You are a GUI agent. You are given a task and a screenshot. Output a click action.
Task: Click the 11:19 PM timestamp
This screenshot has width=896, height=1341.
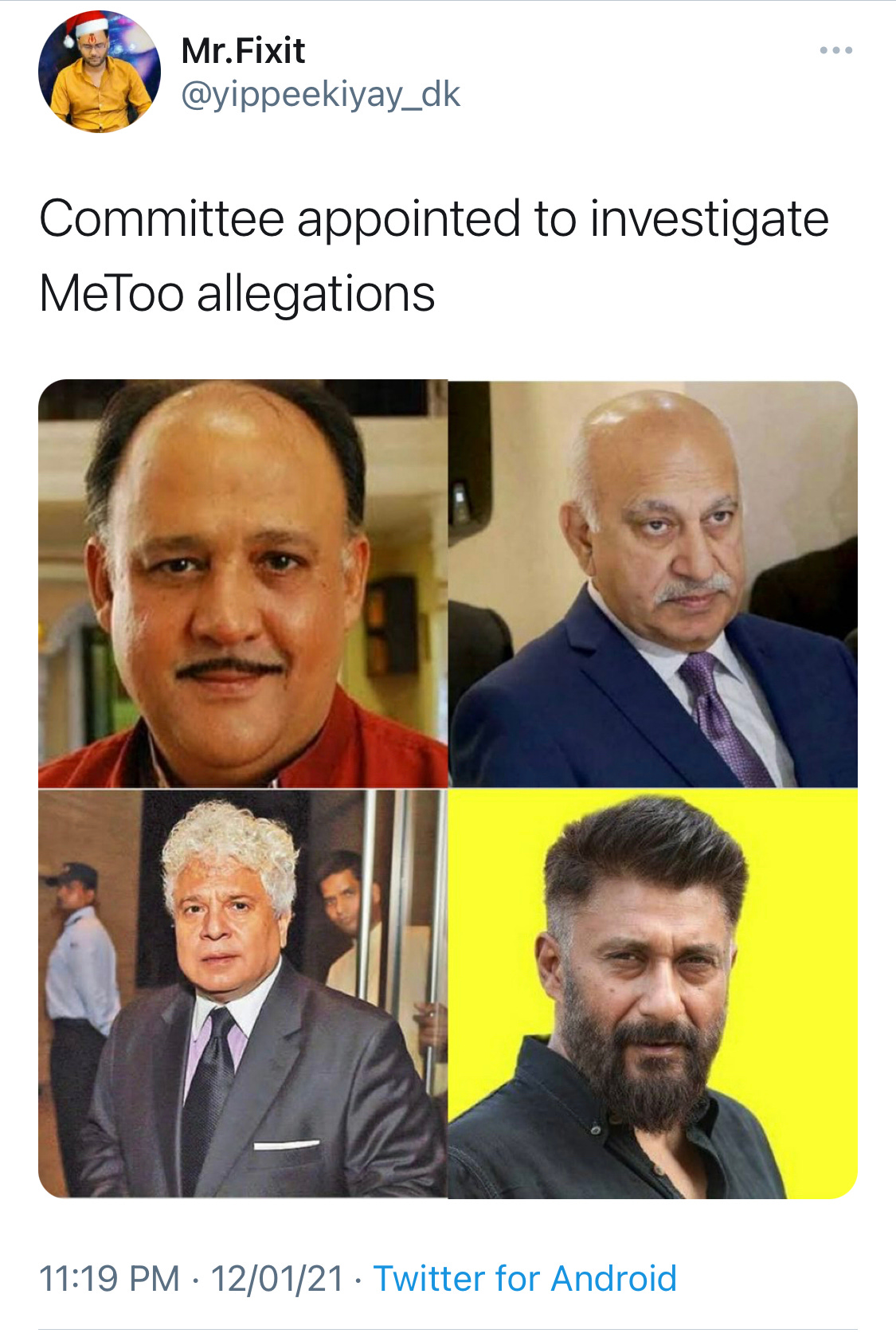coord(109,1278)
